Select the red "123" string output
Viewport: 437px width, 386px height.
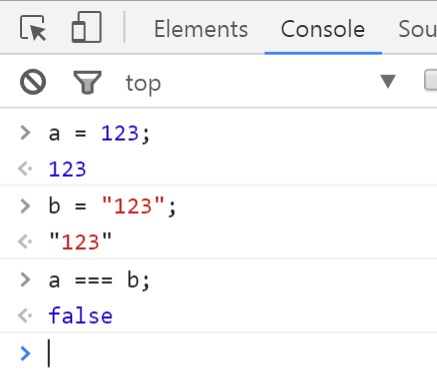point(80,242)
